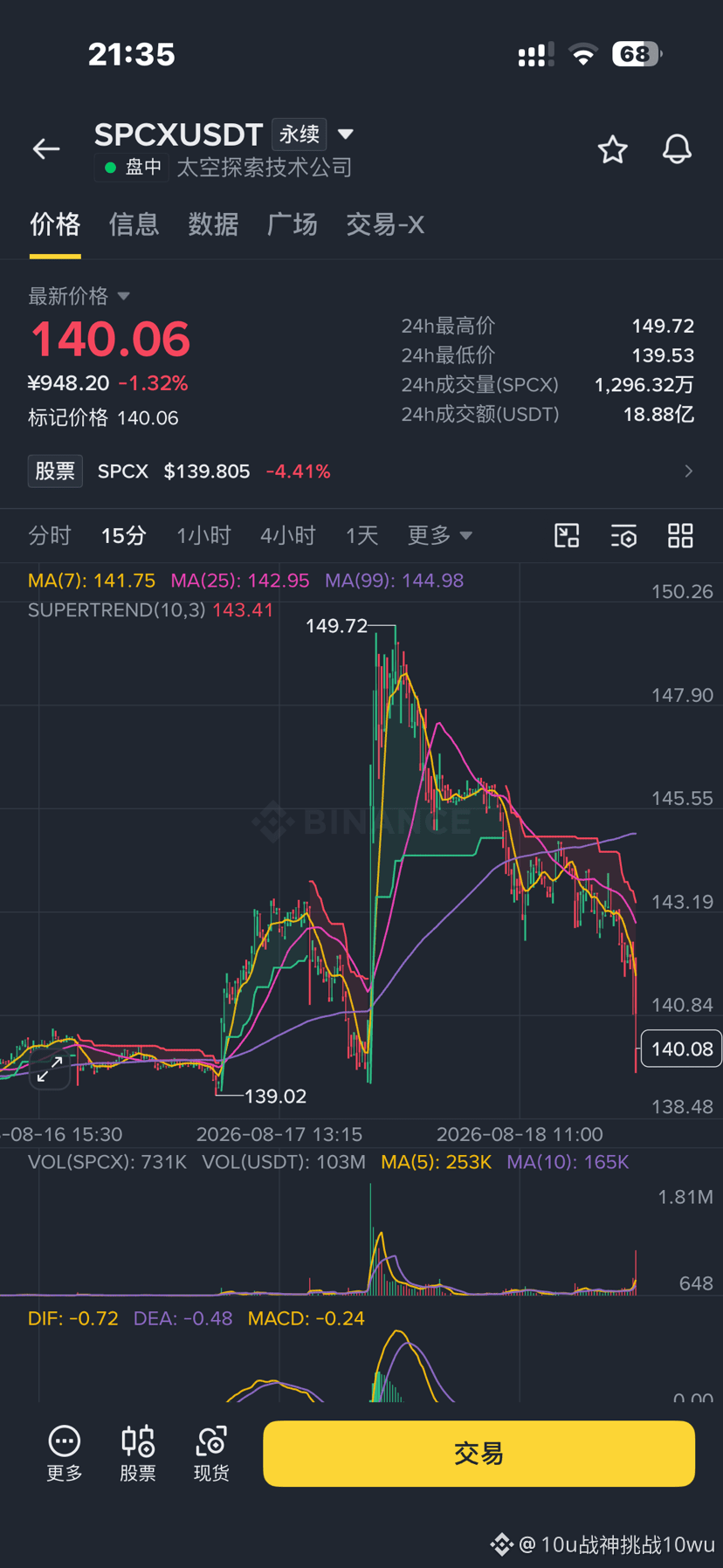The image size is (723, 1568).
Task: Tap the 永续 perpetual contract badge
Action: [300, 134]
